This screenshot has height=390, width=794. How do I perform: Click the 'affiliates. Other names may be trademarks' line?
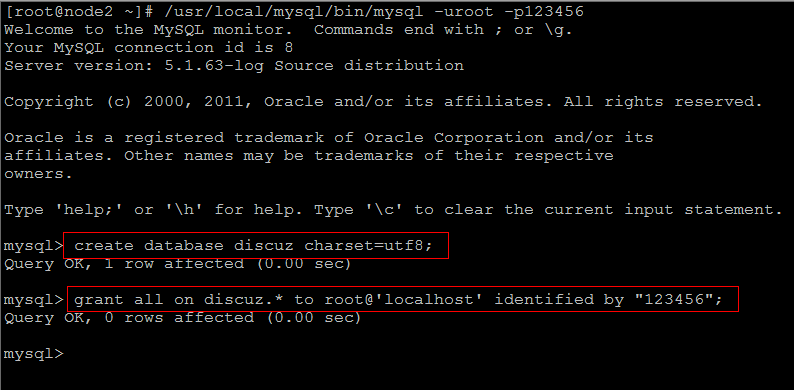click(x=308, y=155)
